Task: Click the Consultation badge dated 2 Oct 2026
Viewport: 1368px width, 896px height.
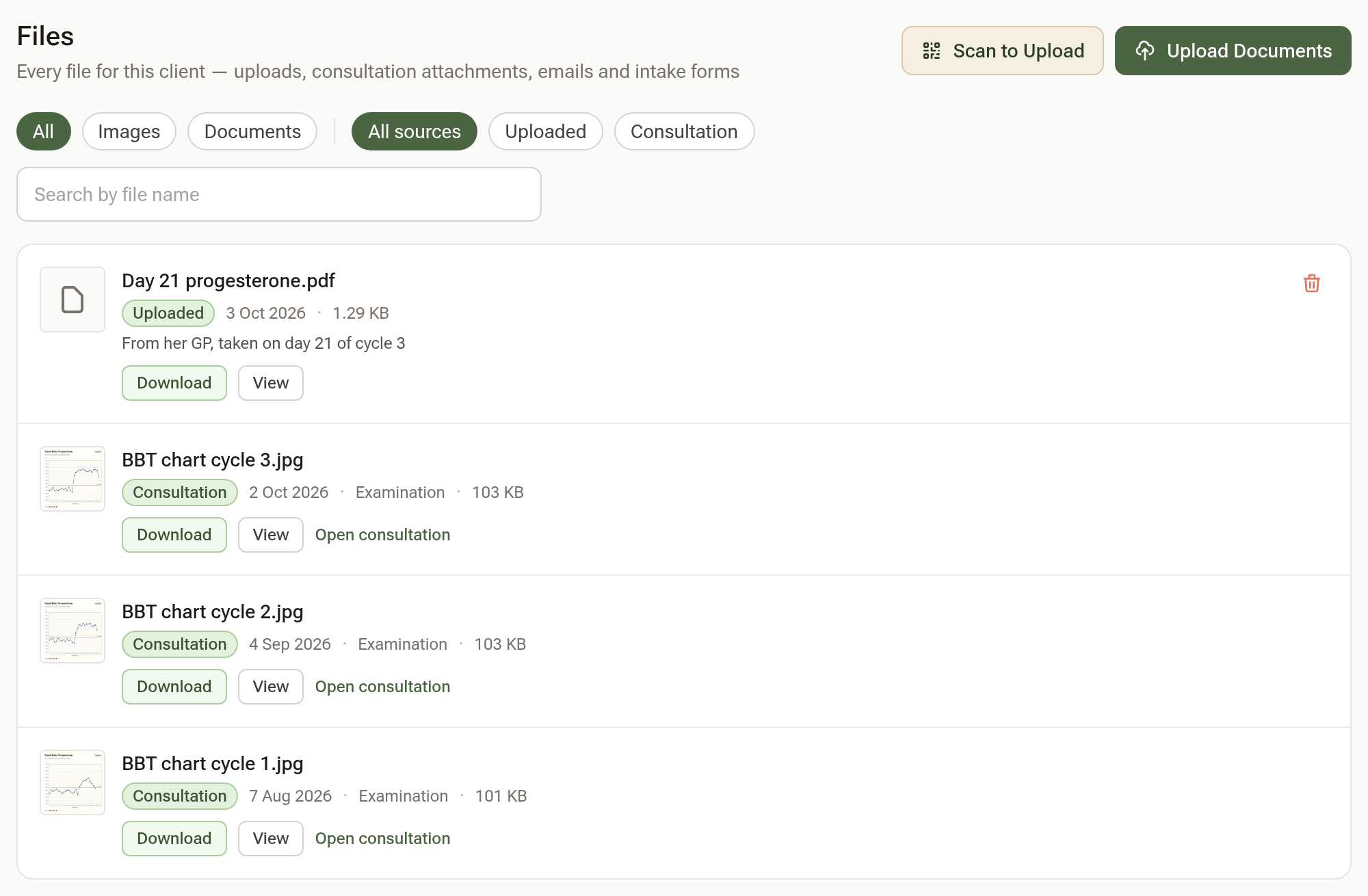Action: pyautogui.click(x=180, y=492)
